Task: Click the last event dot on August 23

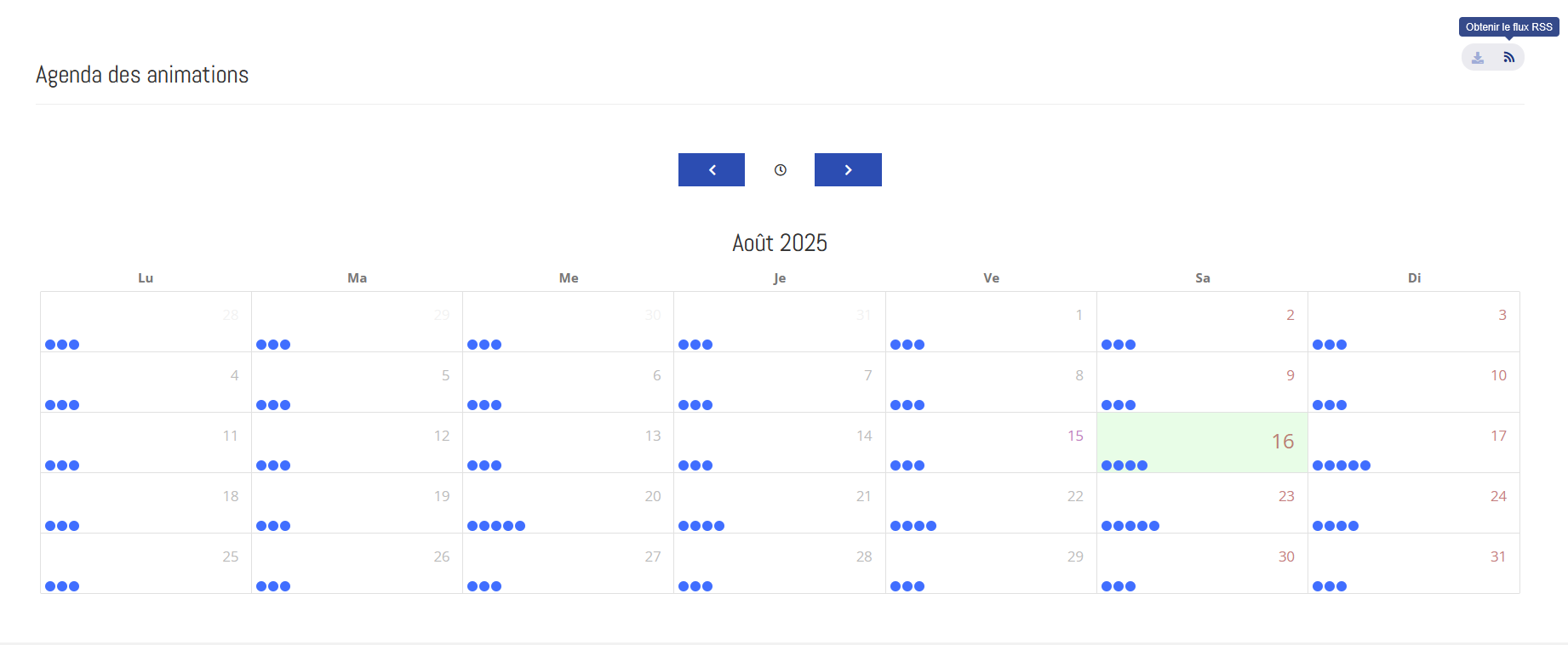Action: [x=1154, y=526]
